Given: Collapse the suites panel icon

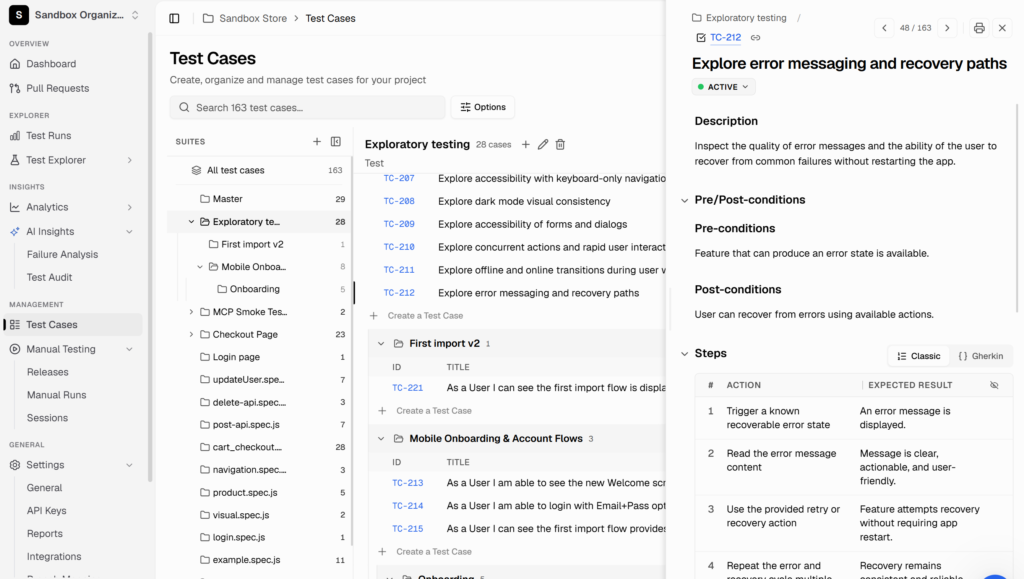Looking at the screenshot, I should pos(336,142).
